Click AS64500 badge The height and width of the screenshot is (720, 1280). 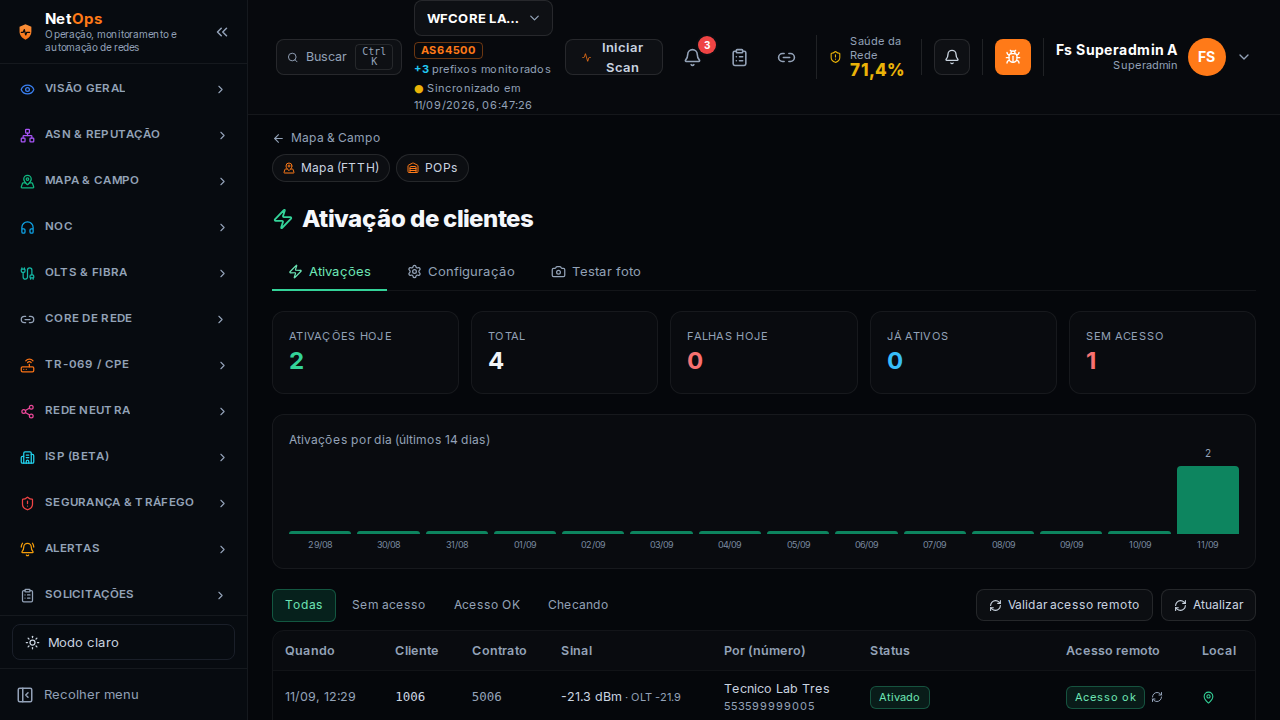pos(449,50)
